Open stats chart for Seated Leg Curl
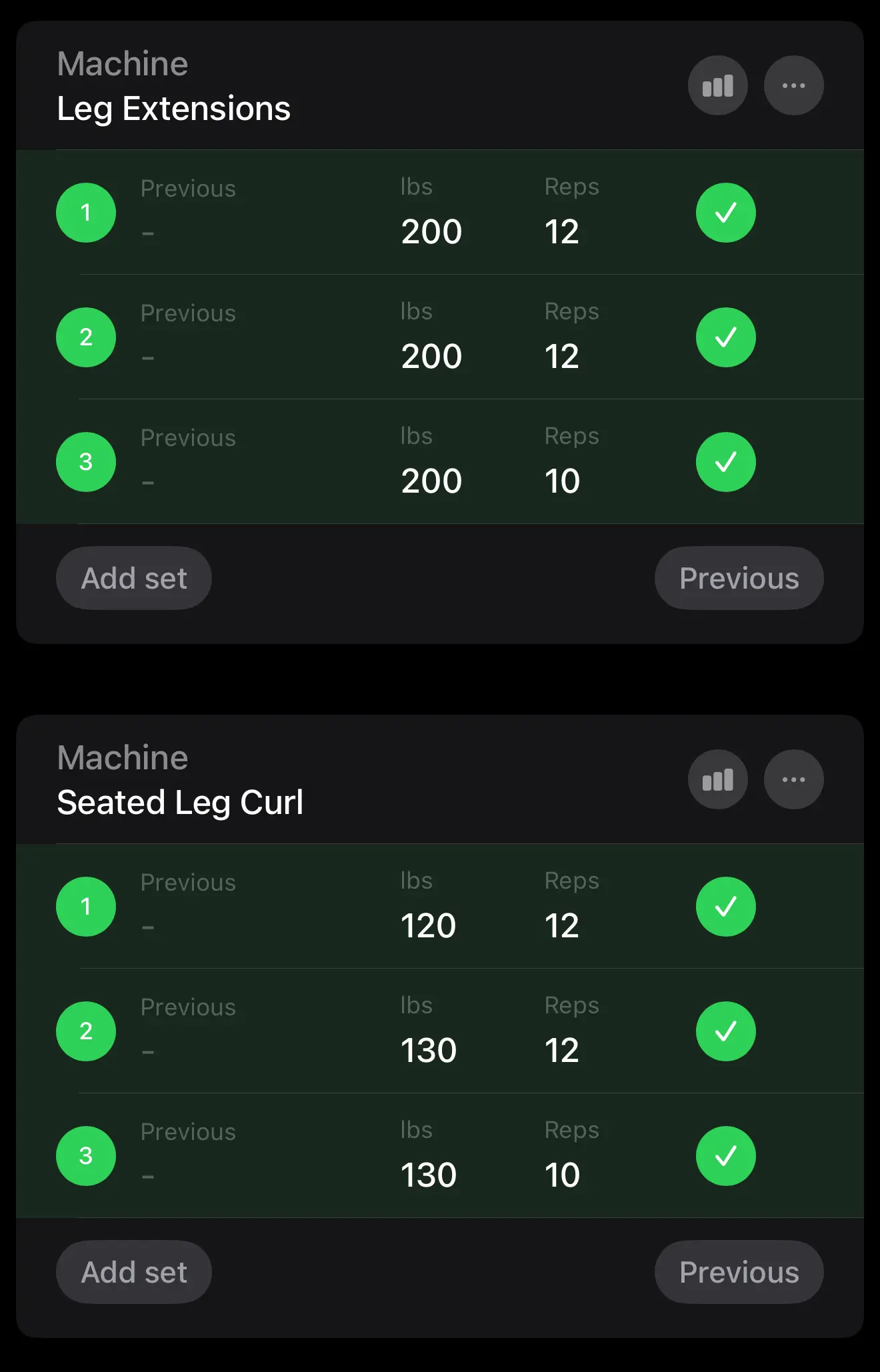Viewport: 880px width, 1372px height. 717,779
